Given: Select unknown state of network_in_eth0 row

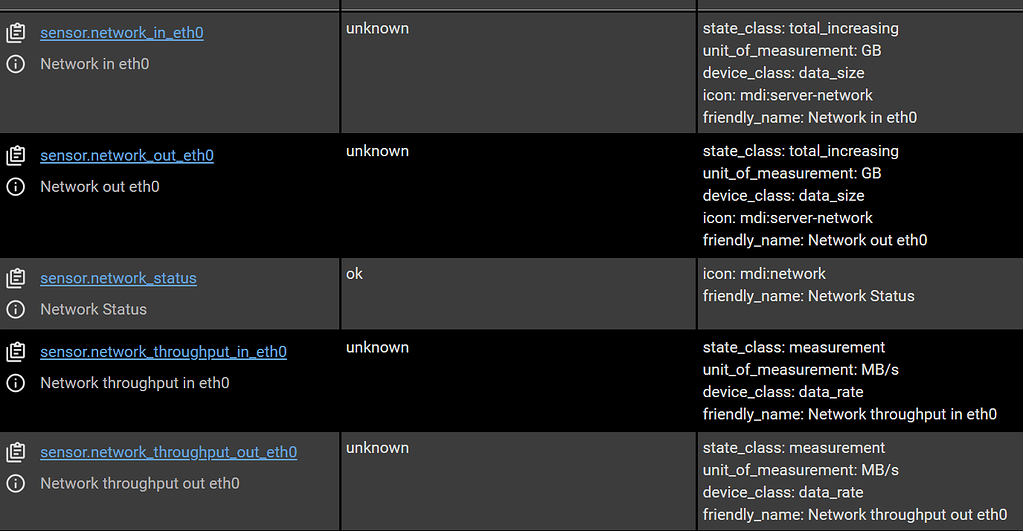Looking at the screenshot, I should [x=377, y=29].
